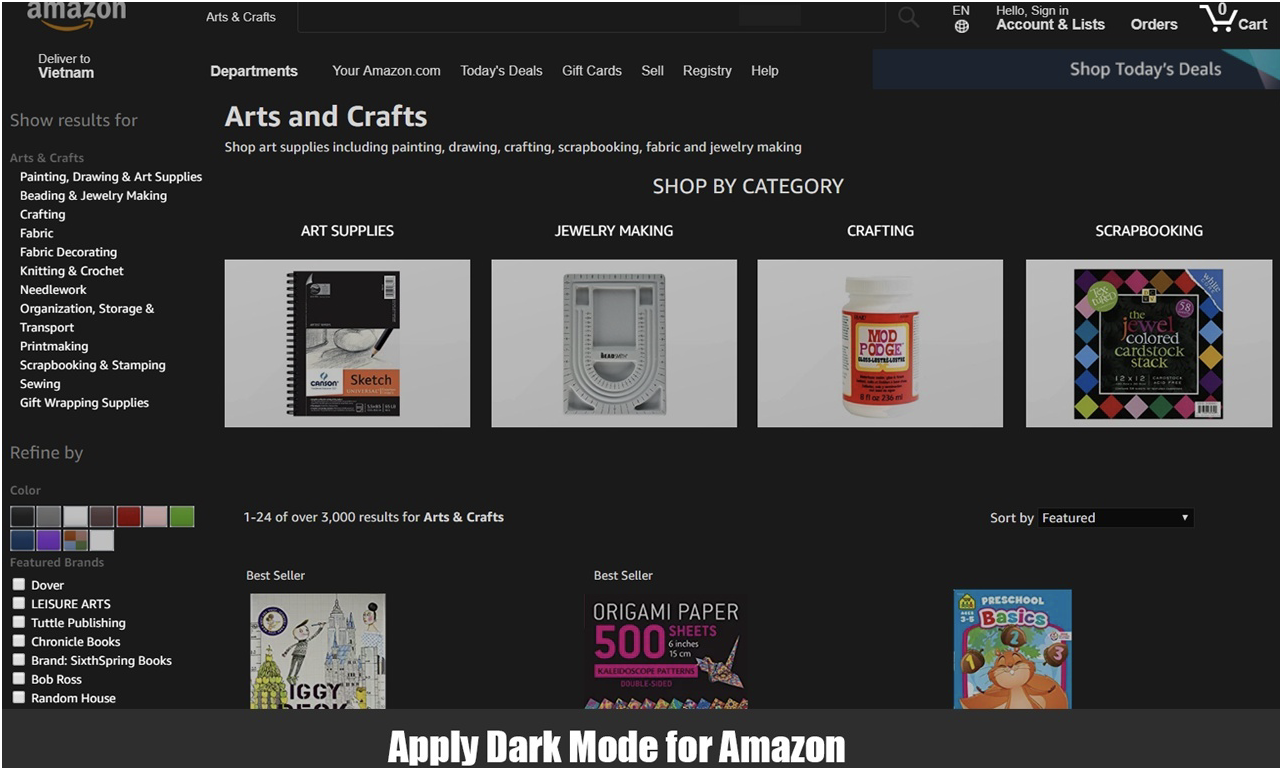The width and height of the screenshot is (1280, 768).
Task: Choose the red color swatch filter
Action: point(128,516)
